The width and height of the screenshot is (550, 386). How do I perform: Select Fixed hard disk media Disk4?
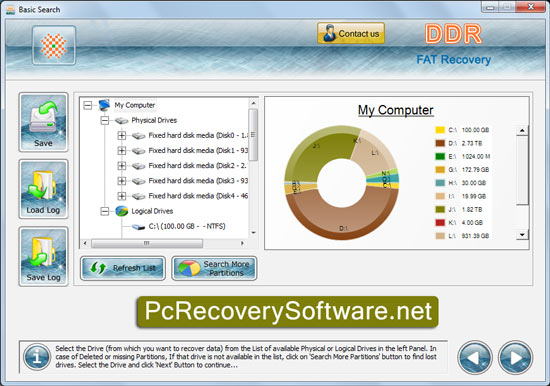[198, 196]
